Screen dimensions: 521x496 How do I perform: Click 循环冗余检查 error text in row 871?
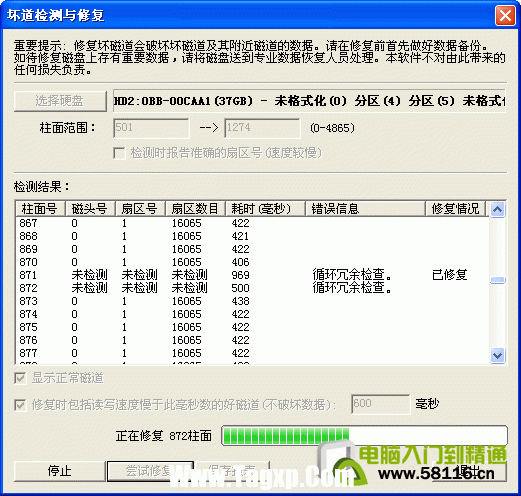point(352,275)
